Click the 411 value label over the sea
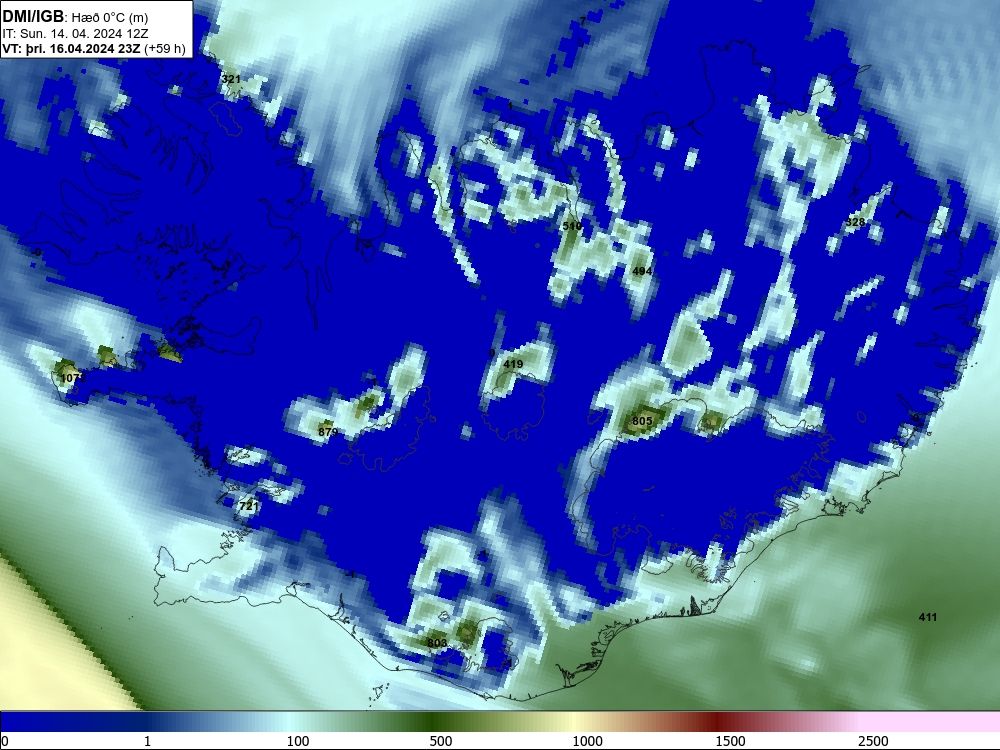 (928, 617)
